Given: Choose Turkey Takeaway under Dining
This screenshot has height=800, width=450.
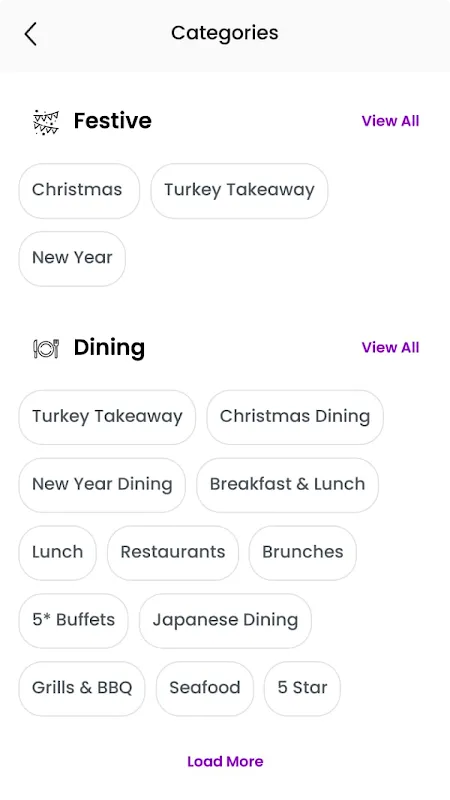Looking at the screenshot, I should pos(107,417).
